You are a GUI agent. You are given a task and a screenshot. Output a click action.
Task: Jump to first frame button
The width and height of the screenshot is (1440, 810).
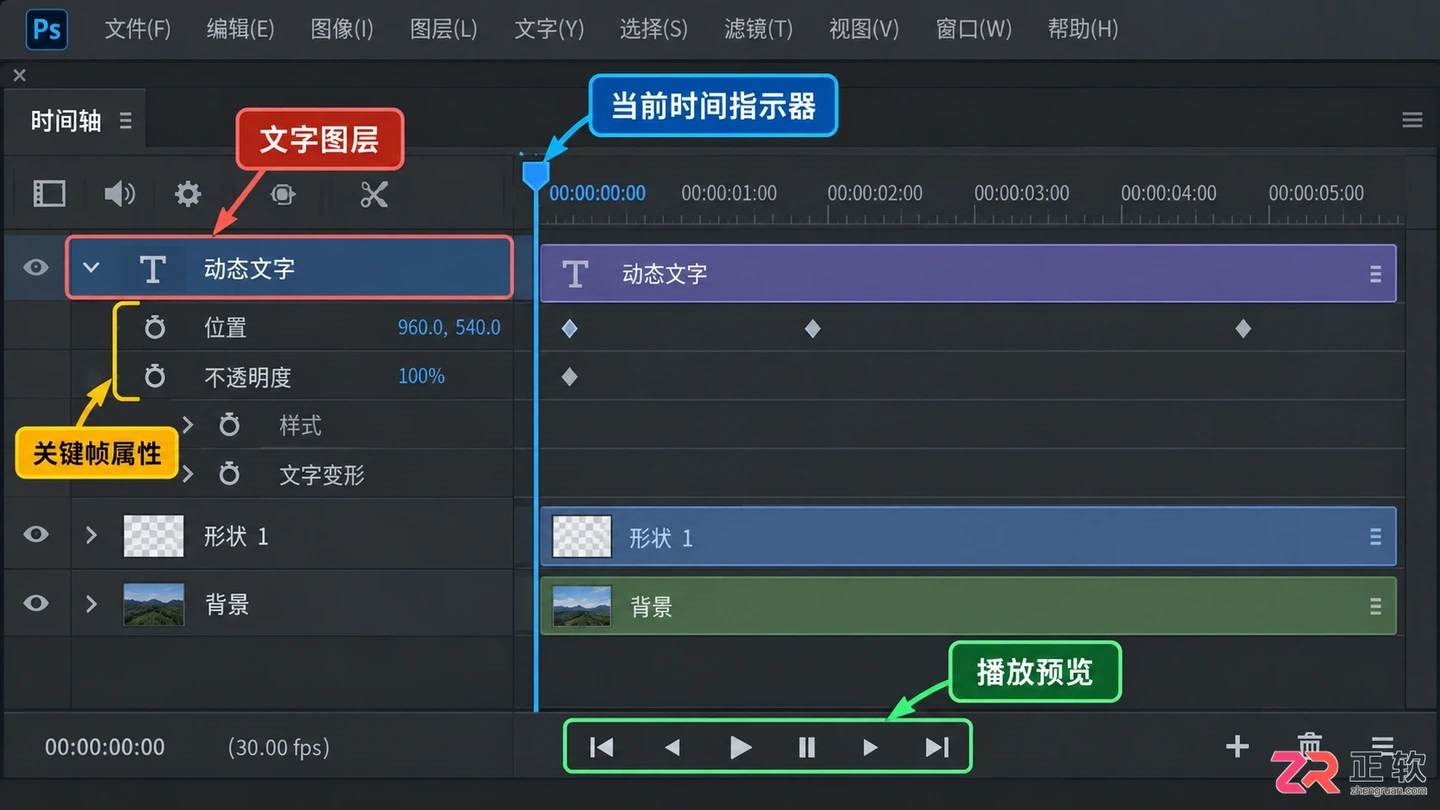pos(602,747)
